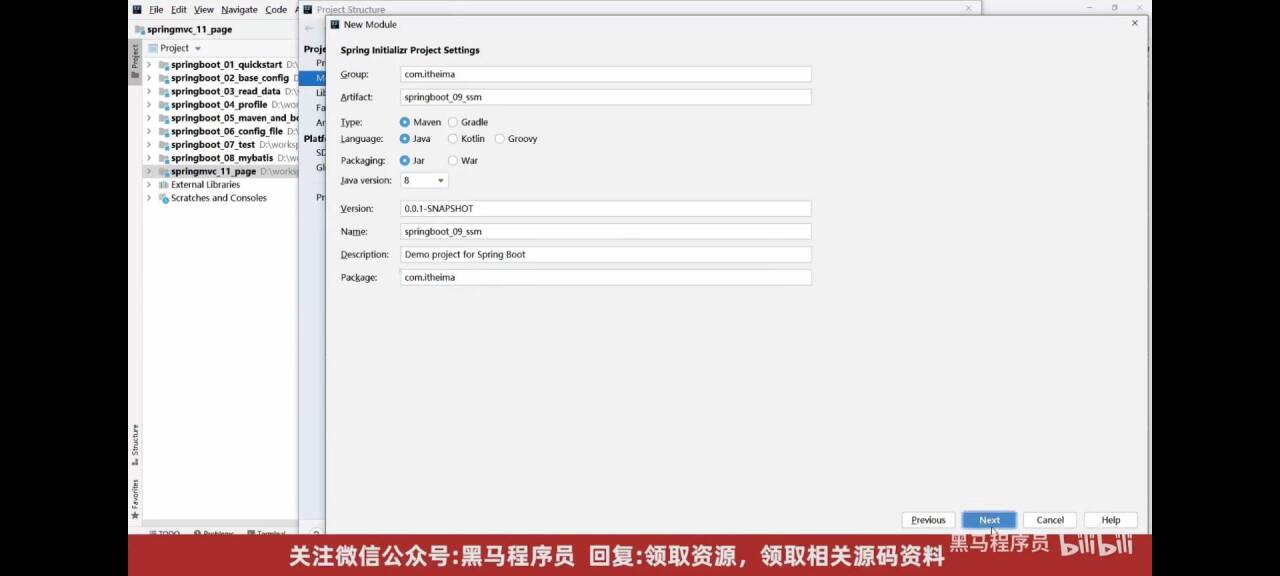Click the springboot_05_maven_and_boot module folder icon
The height and width of the screenshot is (576, 1280).
tap(163, 118)
